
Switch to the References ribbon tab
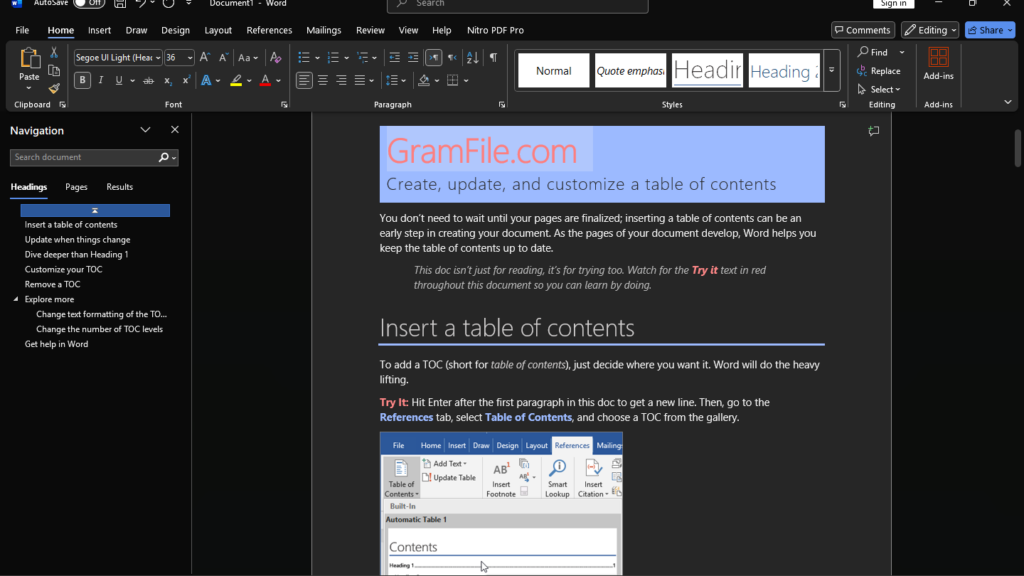click(269, 30)
